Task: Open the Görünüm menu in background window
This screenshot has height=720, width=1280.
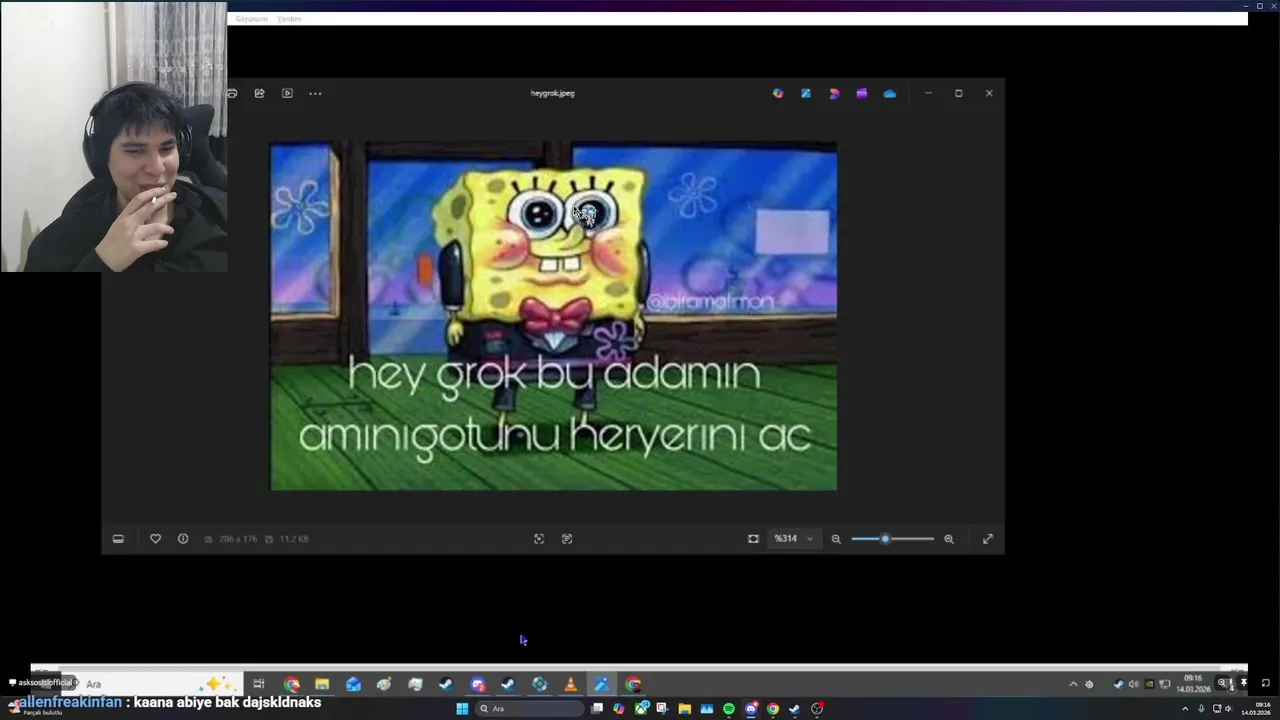Action: click(x=251, y=19)
